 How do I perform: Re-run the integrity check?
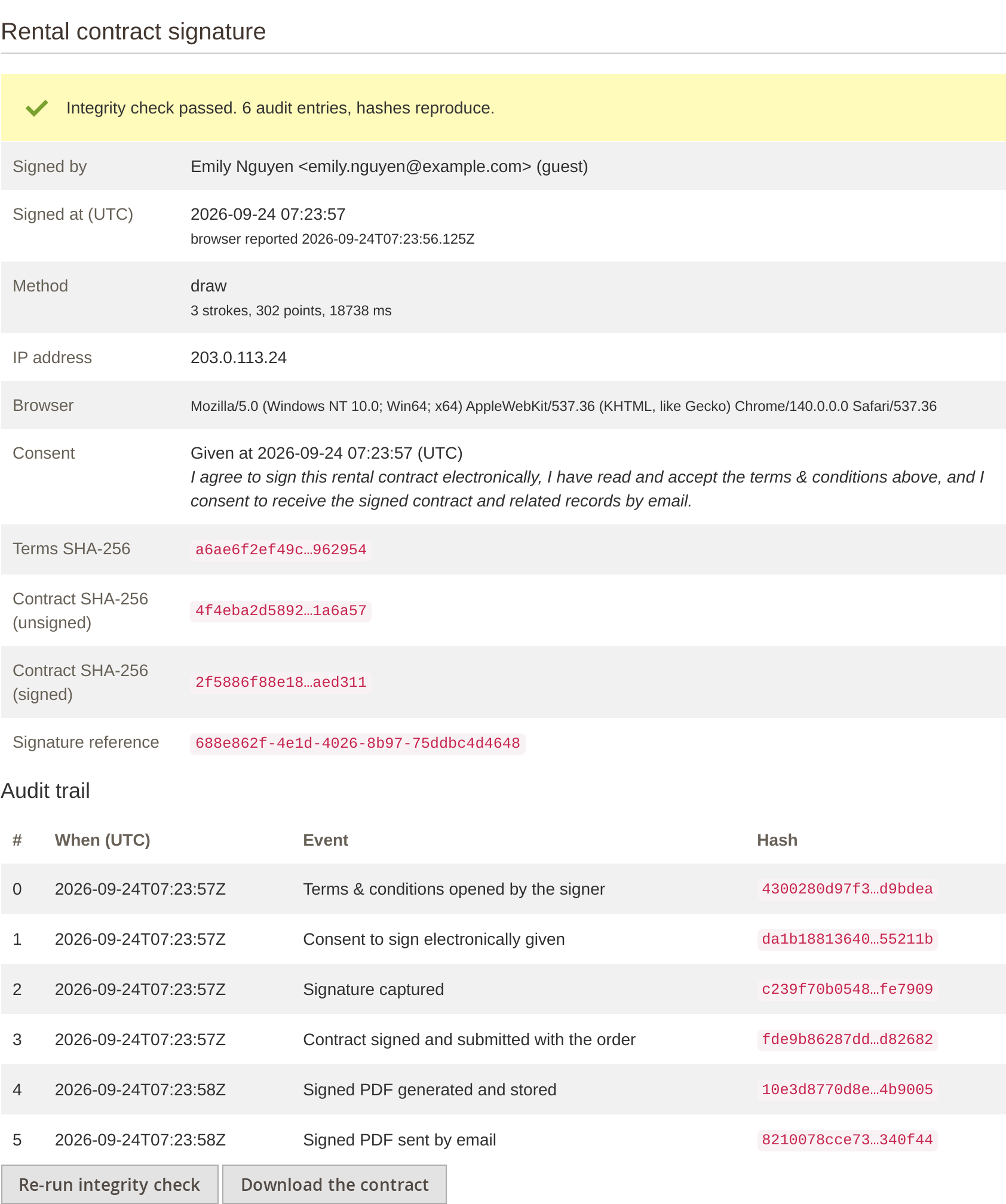(110, 1184)
